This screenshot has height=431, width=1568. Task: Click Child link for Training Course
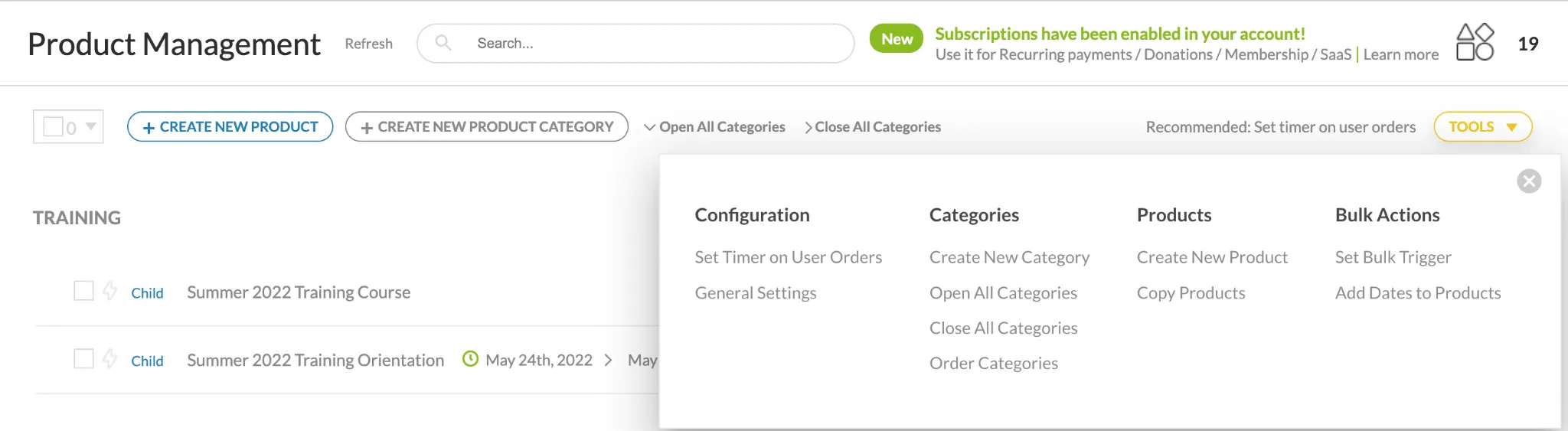tap(147, 293)
